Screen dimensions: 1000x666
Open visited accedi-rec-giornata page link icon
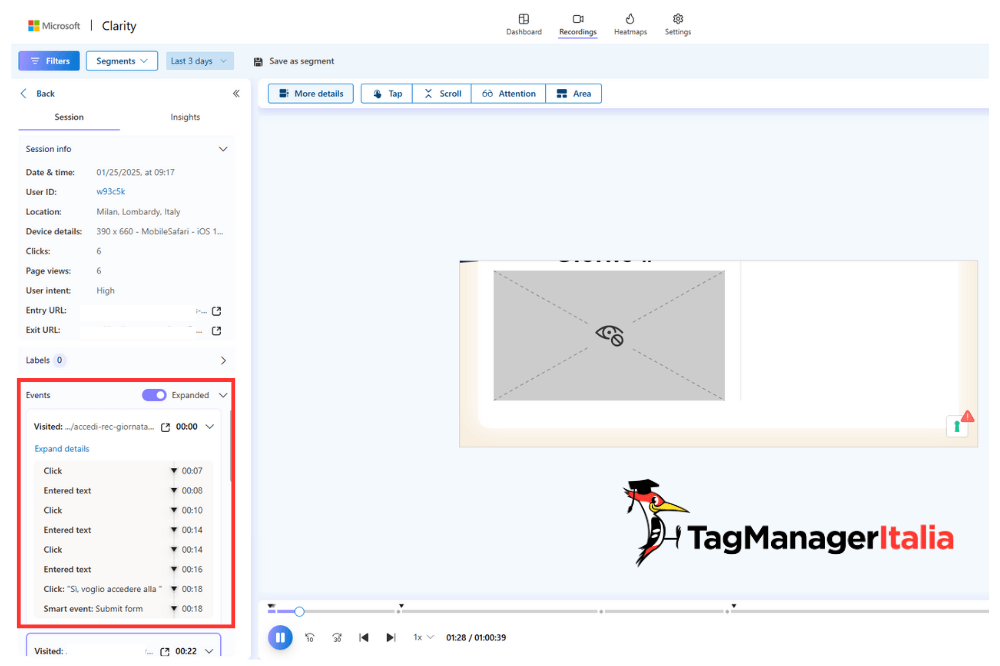point(165,427)
